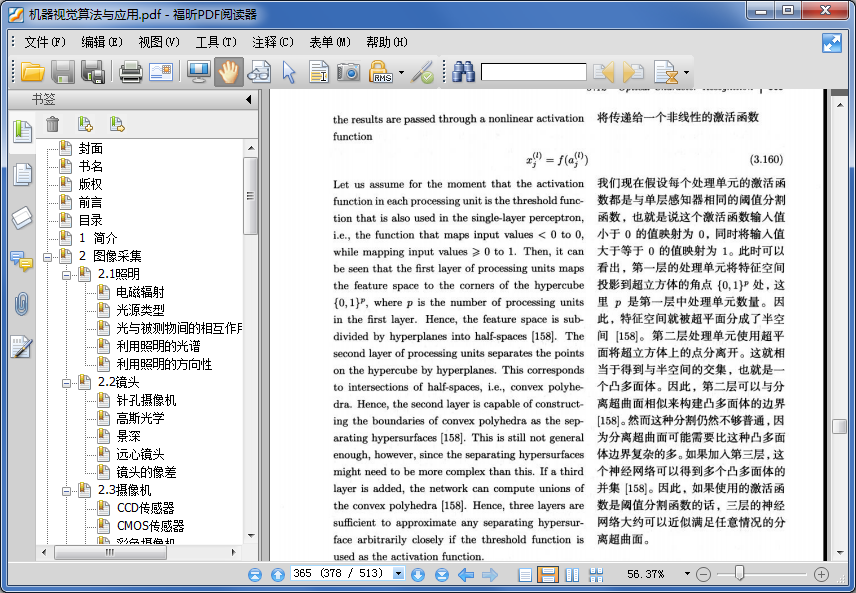Open the Bookmarks sidebar panel icon
856x593 pixels.
click(x=22, y=132)
